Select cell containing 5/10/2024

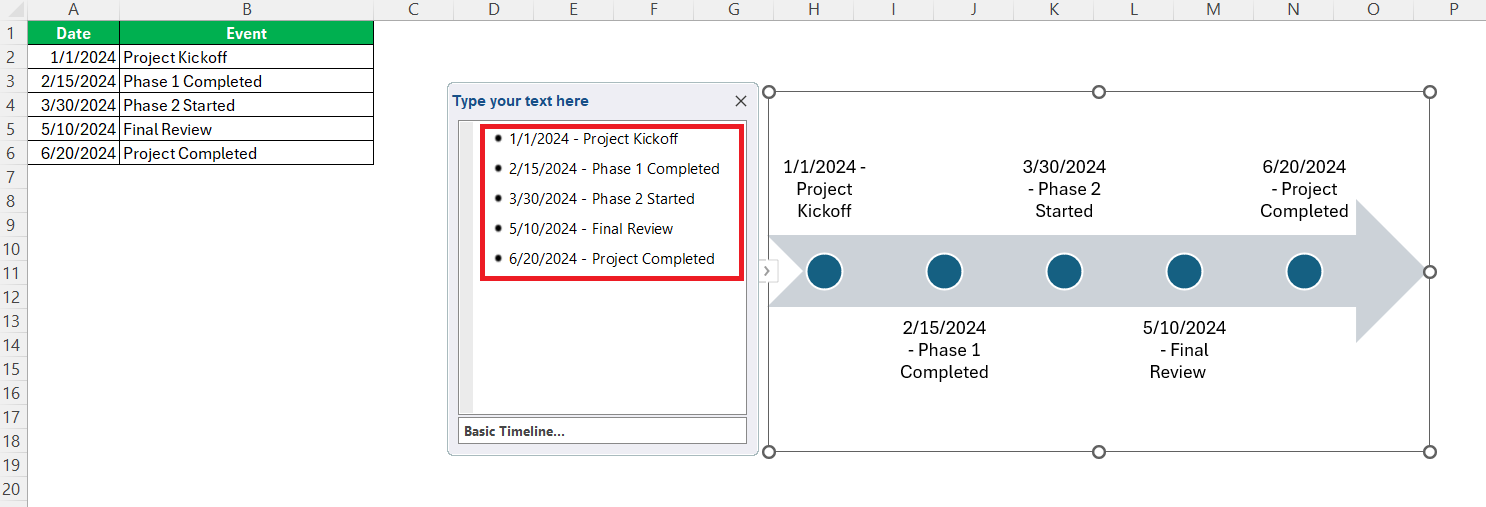point(73,129)
